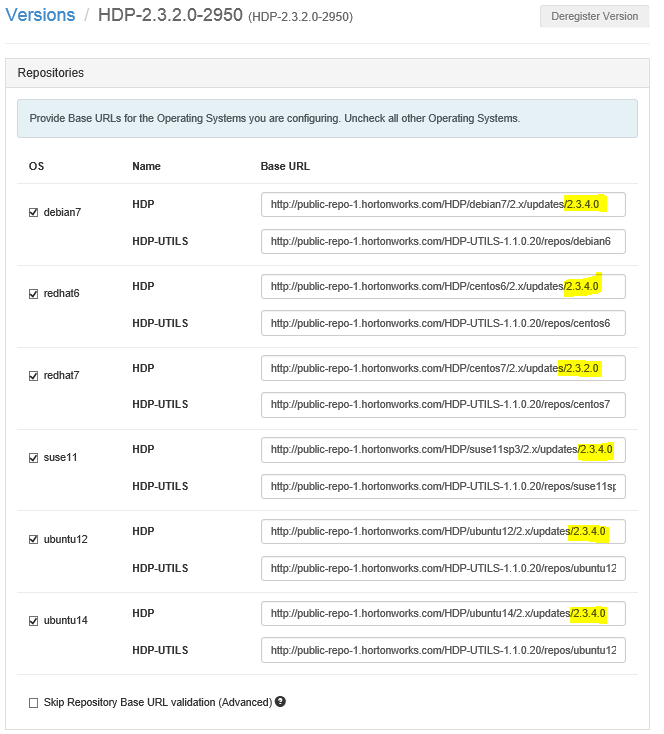Edit the redhat7 HDP URL with 2.3.2.0
Viewport: 664px width, 734px height.
(443, 368)
